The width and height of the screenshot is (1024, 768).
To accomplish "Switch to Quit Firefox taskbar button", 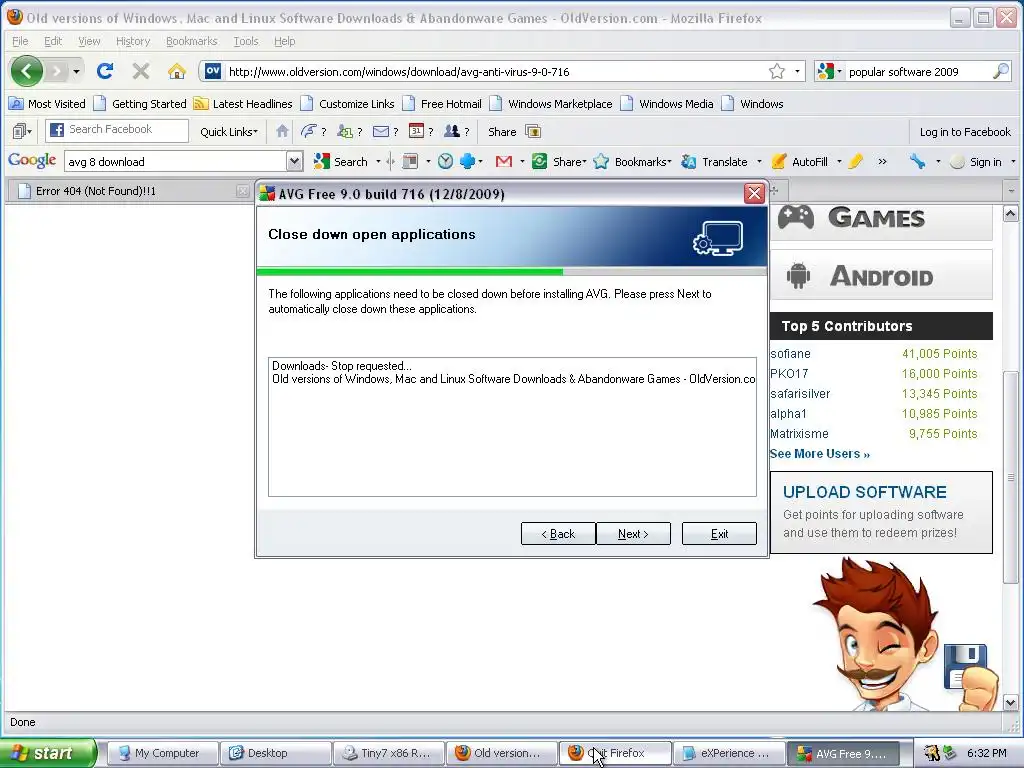I will [615, 753].
